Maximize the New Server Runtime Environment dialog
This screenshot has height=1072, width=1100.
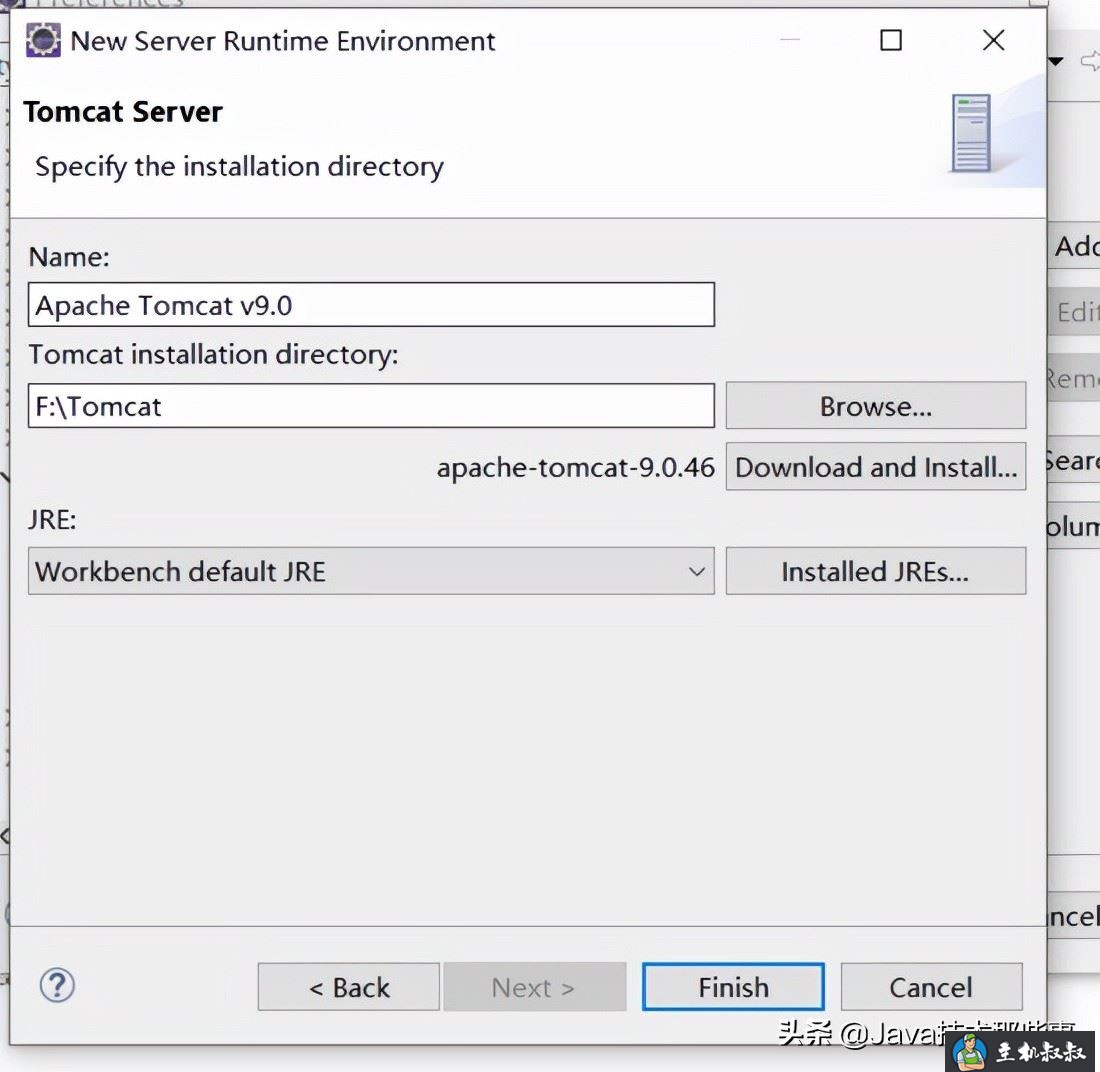pos(891,40)
